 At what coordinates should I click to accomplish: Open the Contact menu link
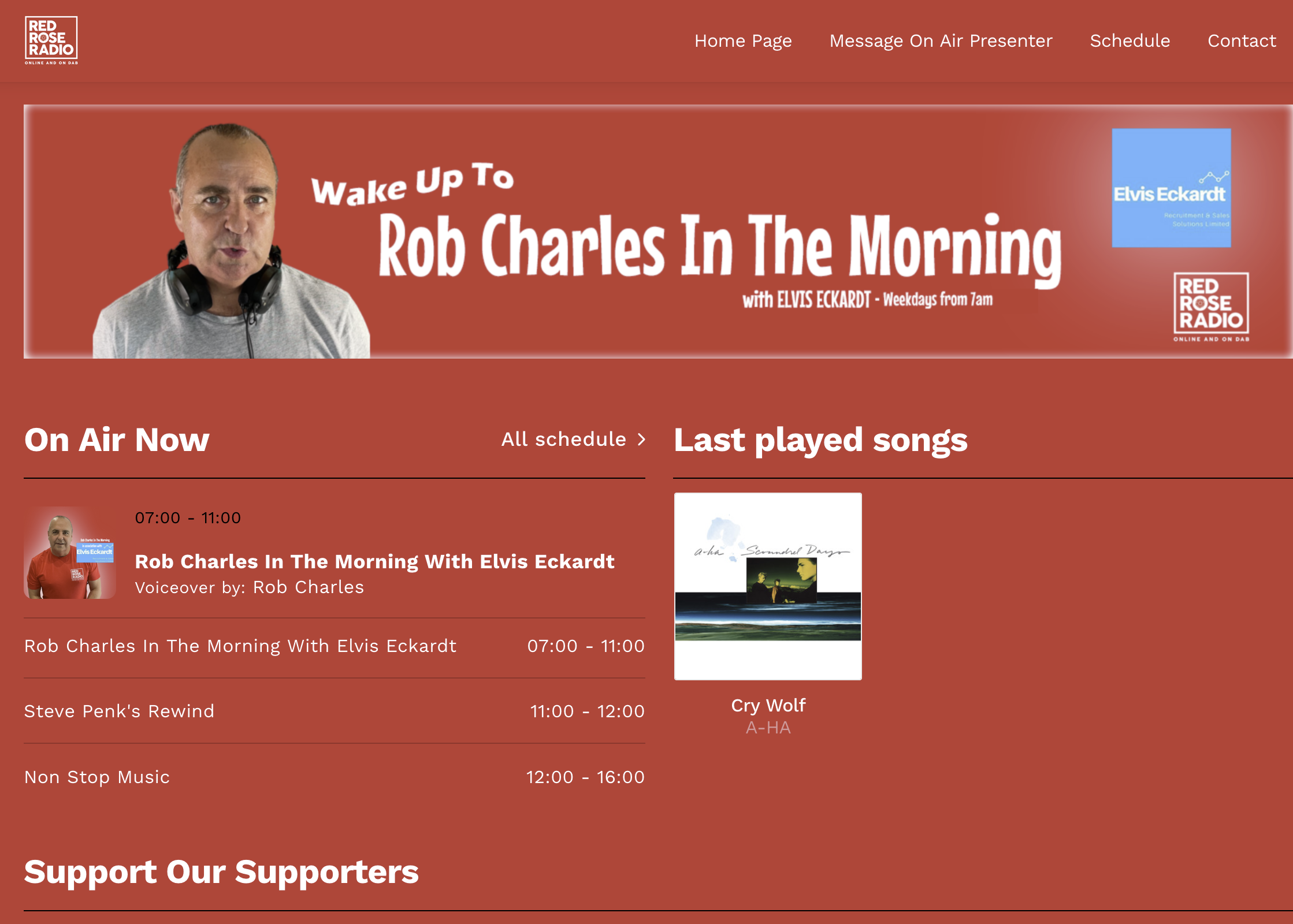1242,41
